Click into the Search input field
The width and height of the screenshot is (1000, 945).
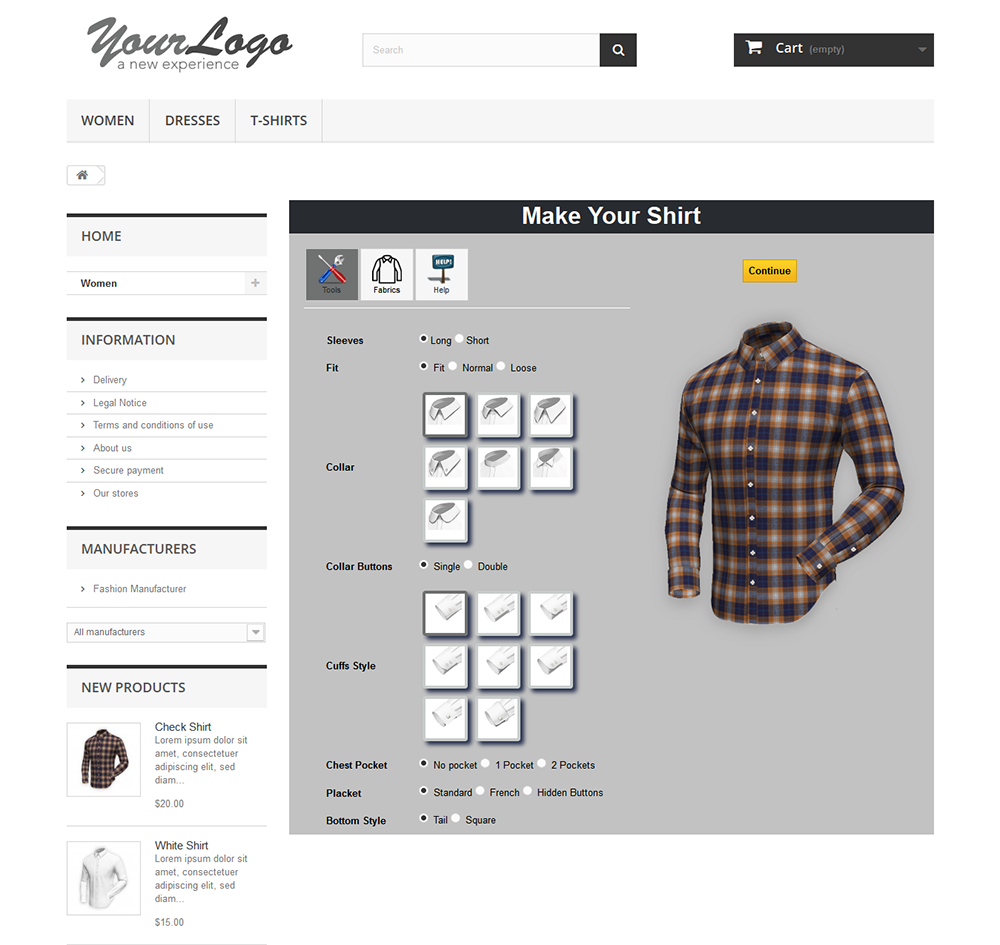[x=481, y=50]
